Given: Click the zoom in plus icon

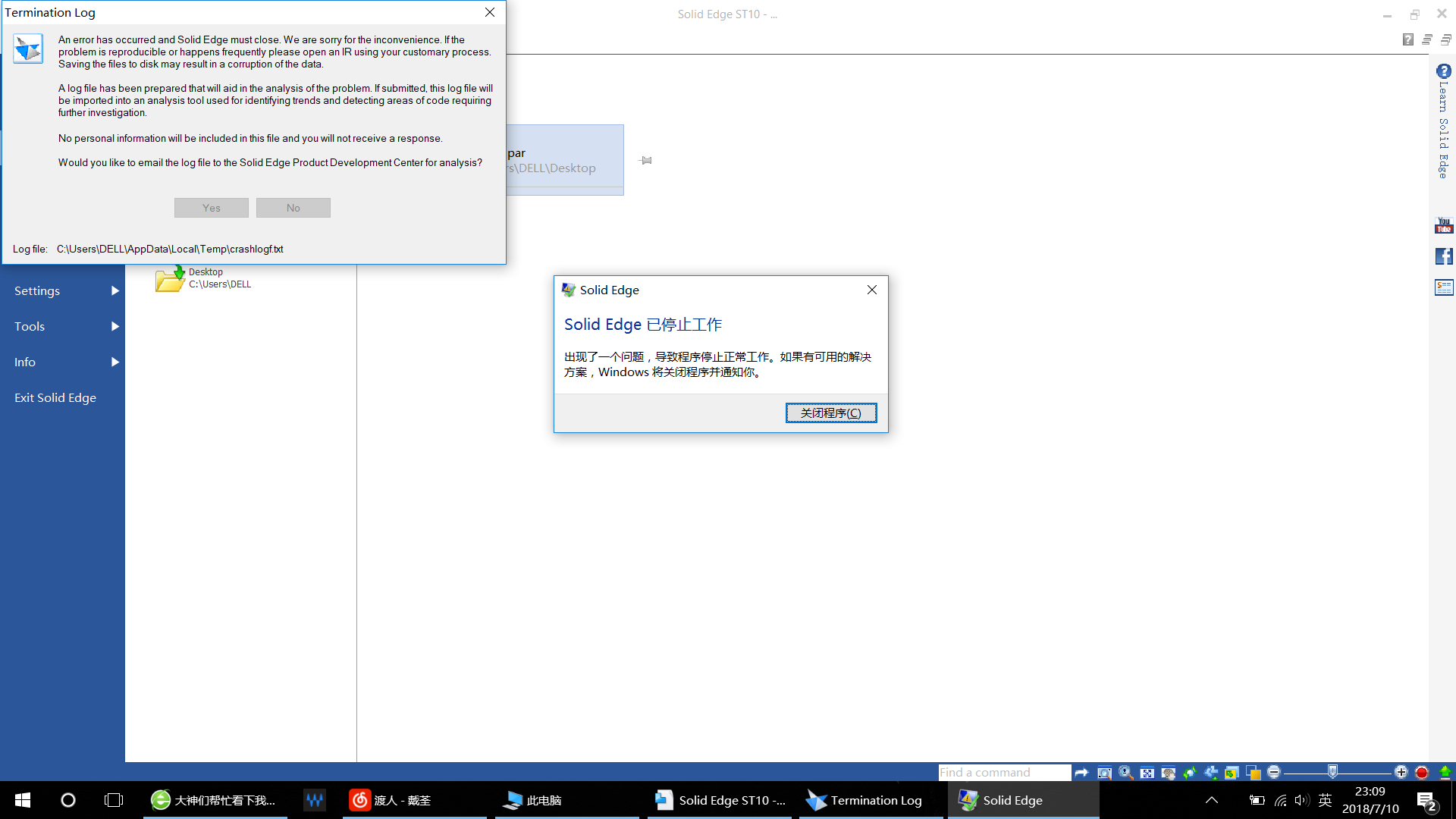Looking at the screenshot, I should (1401, 772).
